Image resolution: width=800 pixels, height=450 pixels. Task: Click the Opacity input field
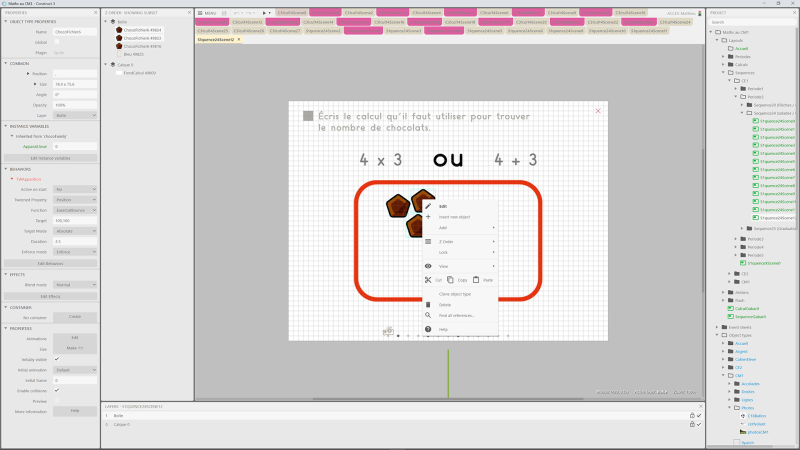75,105
